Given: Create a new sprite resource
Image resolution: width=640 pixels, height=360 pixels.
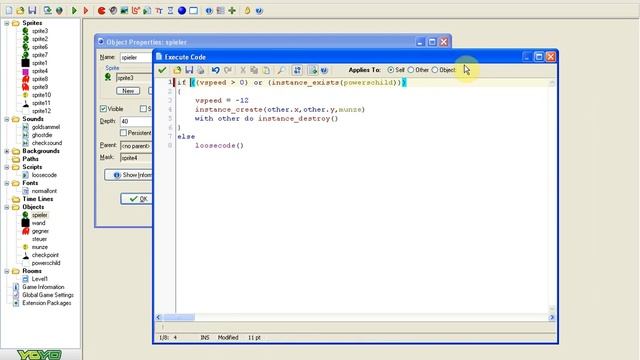Looking at the screenshot, I should point(101,11).
